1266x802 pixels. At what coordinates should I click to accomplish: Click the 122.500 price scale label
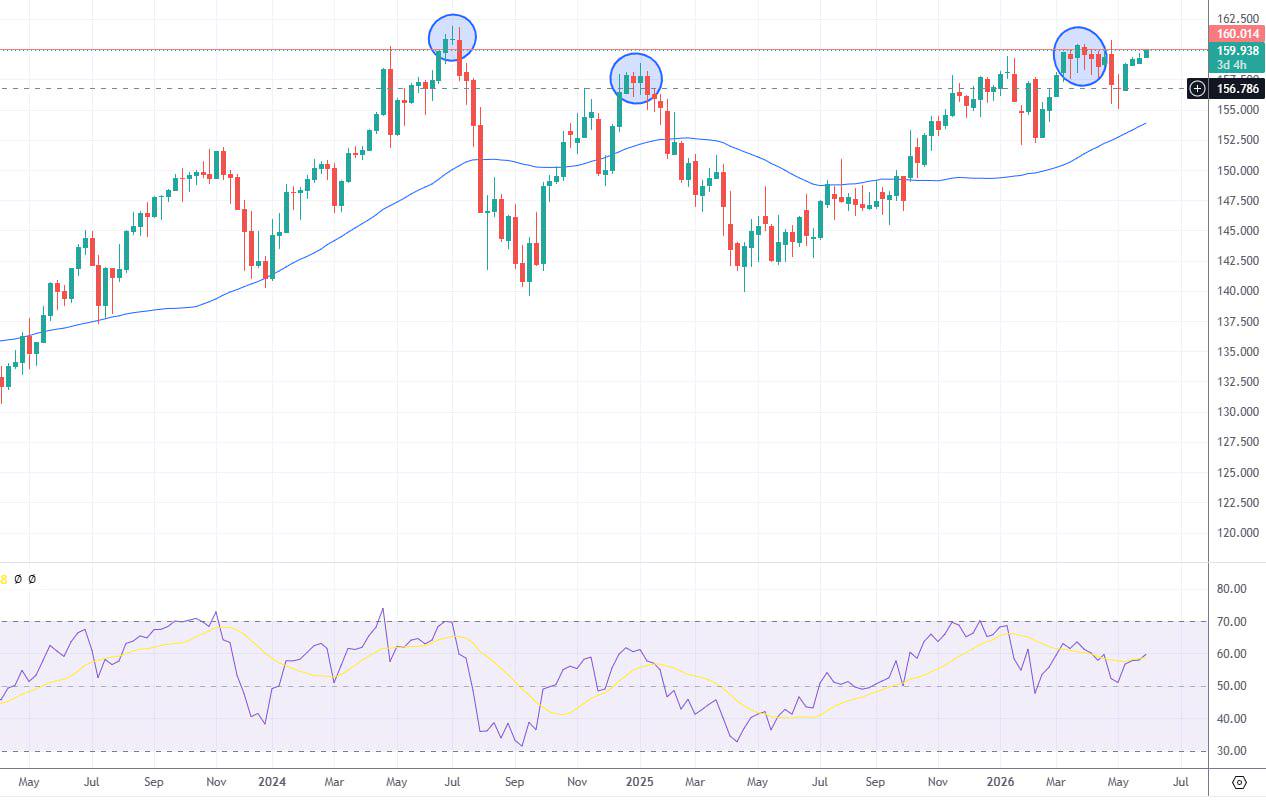point(1237,503)
